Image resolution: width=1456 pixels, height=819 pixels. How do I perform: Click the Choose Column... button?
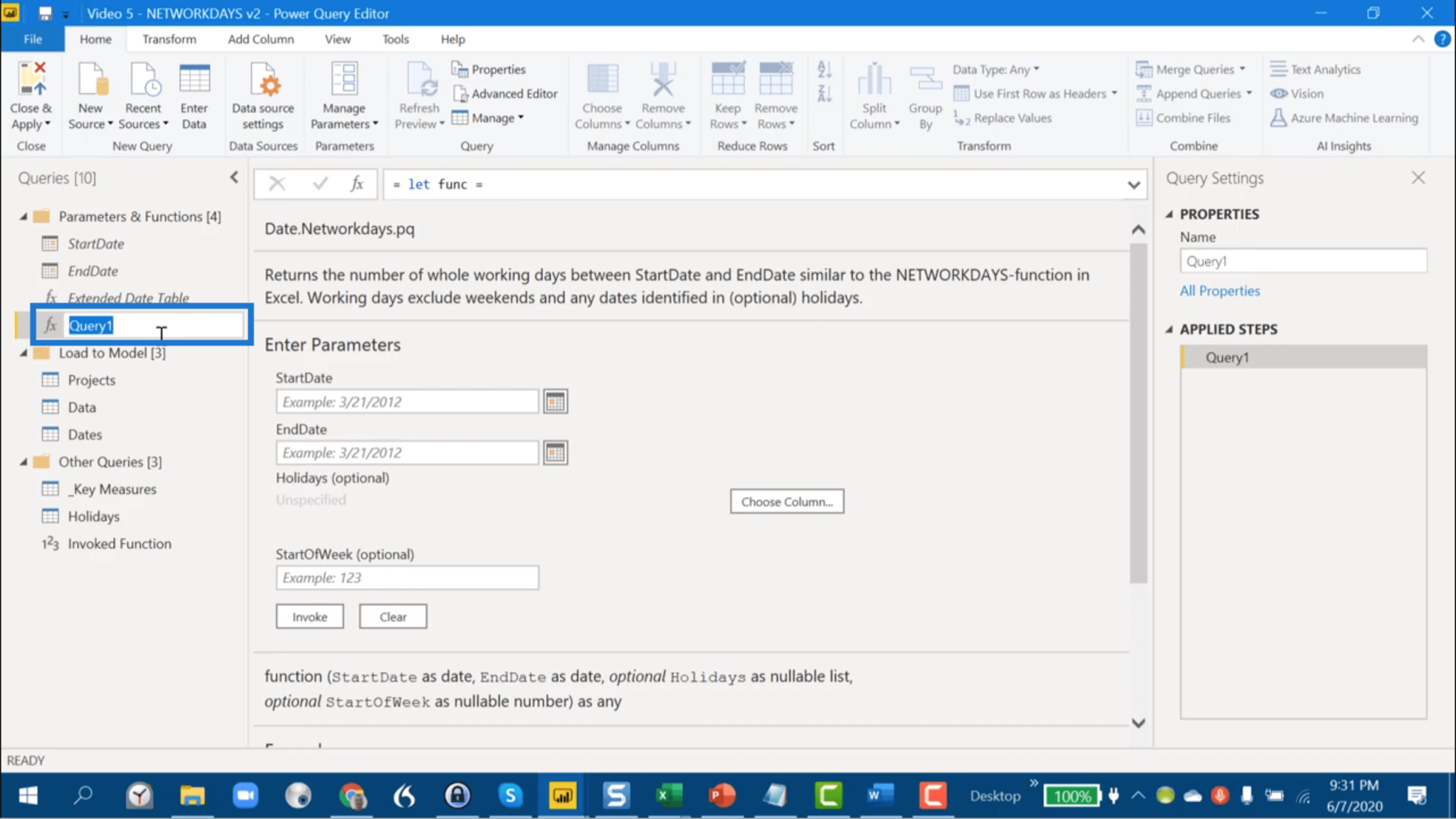tap(787, 501)
